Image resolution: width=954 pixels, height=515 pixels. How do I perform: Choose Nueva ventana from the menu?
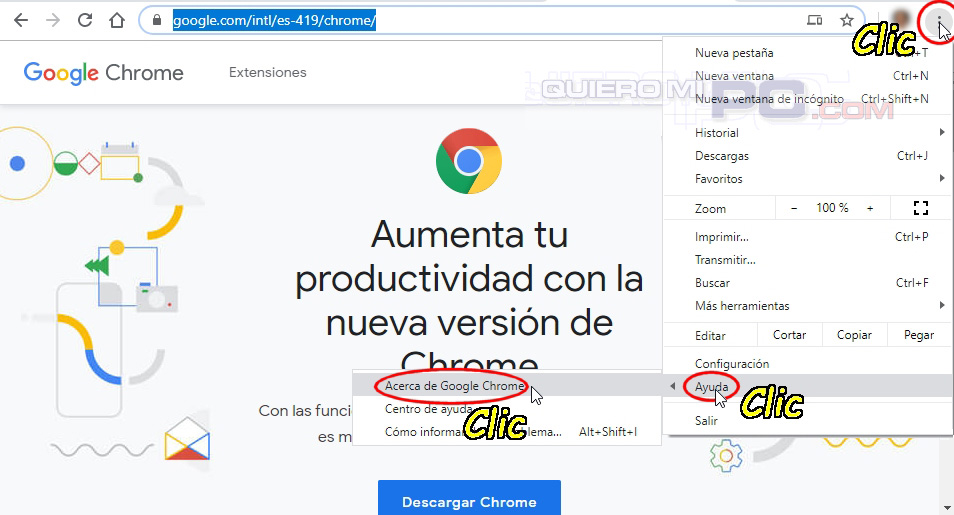[x=808, y=76]
